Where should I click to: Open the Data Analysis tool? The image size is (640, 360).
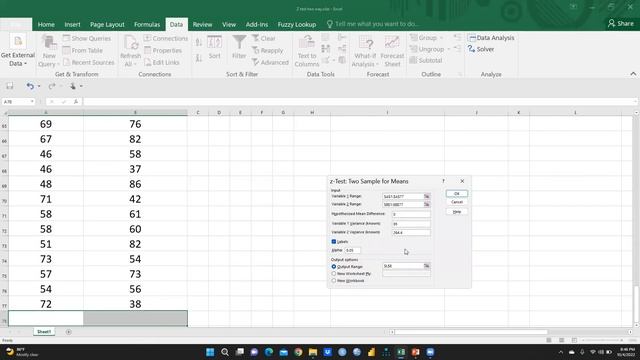491,38
